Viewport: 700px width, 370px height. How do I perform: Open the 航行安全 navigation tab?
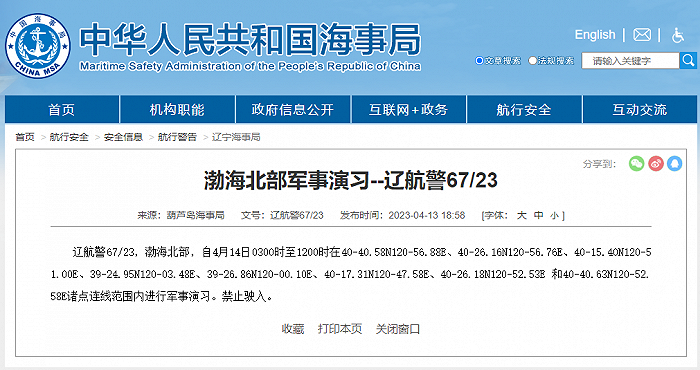click(524, 109)
